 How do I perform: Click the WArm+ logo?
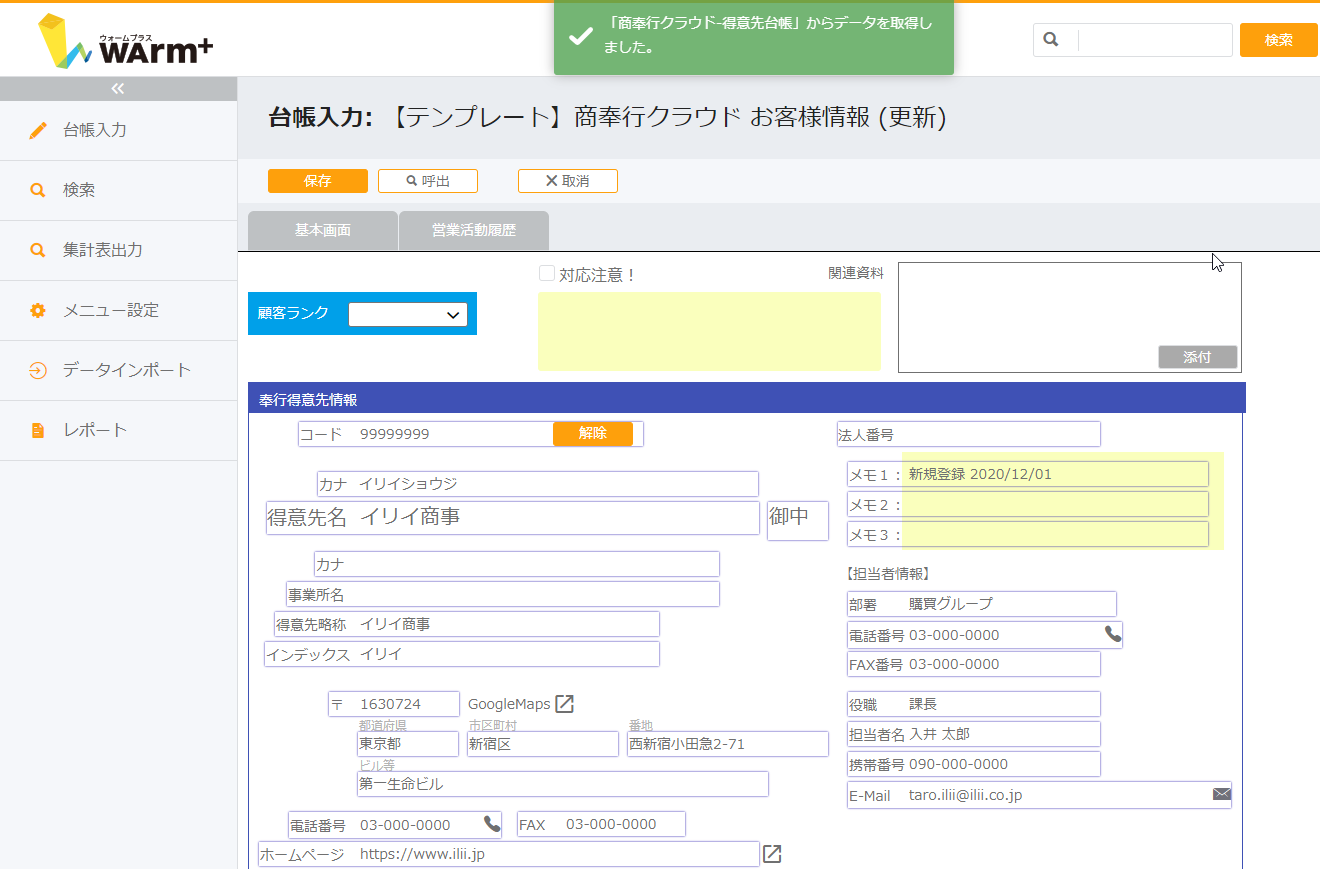(x=125, y=42)
